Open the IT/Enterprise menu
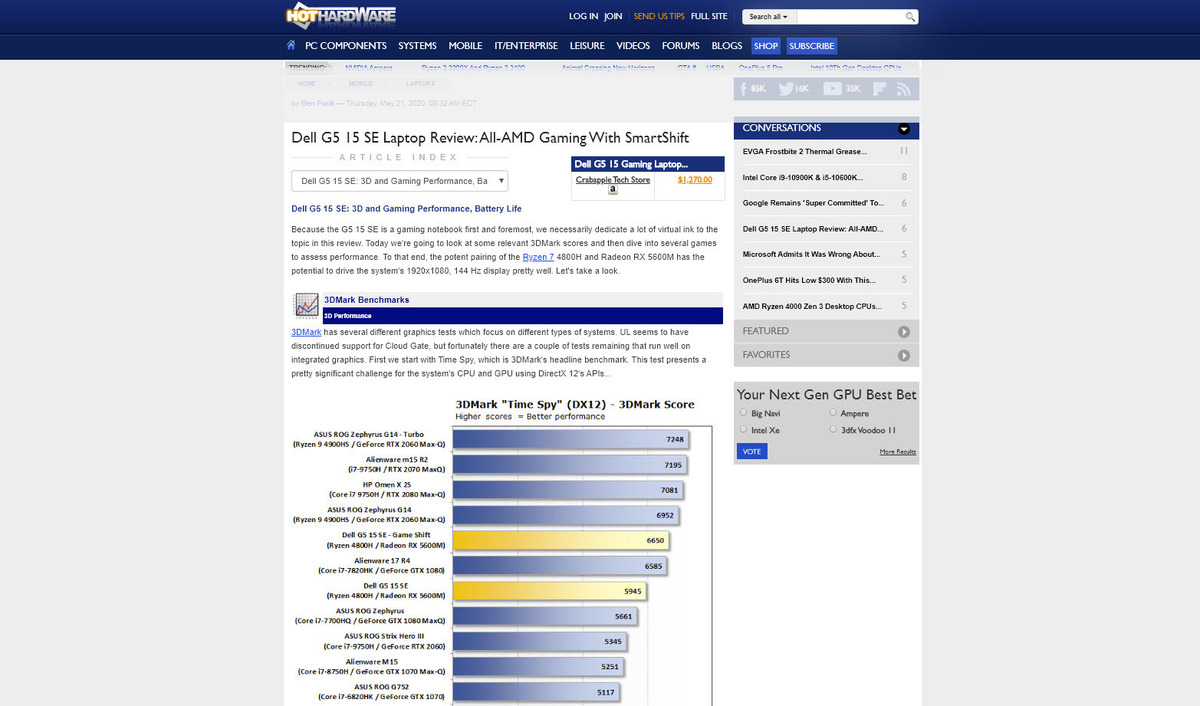Viewport: 1200px width, 706px height. [527, 46]
